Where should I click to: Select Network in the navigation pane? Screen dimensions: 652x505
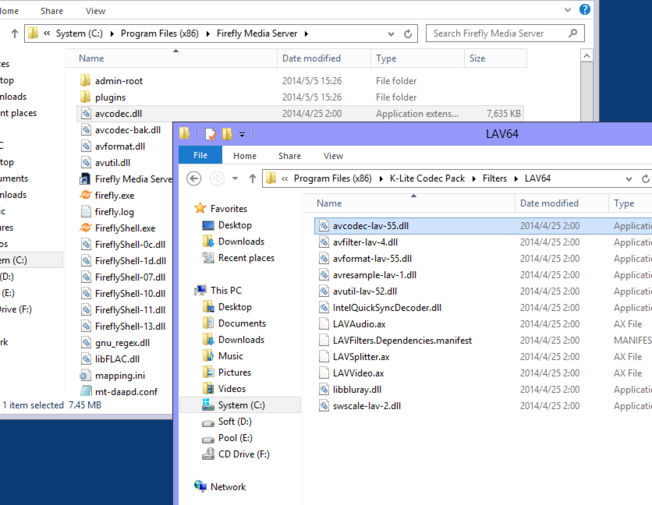point(227,487)
